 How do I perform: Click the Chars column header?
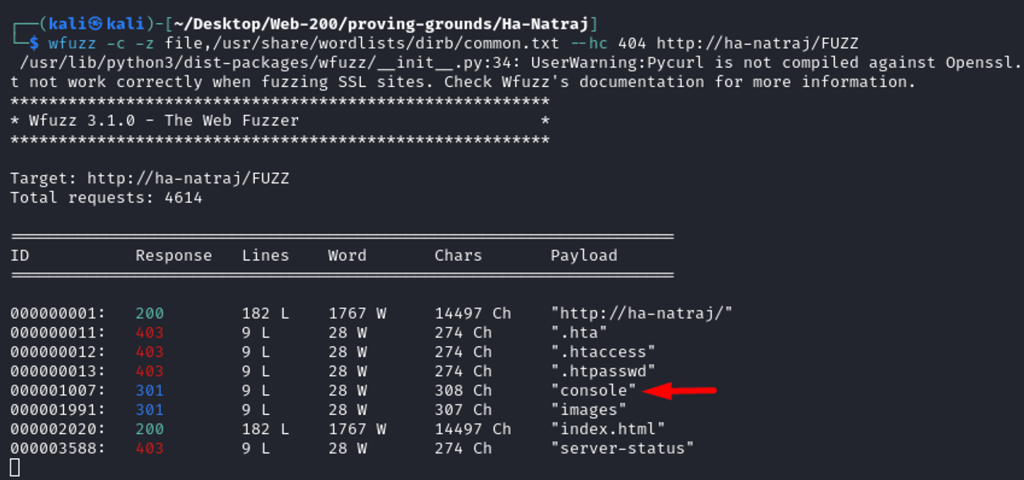click(458, 255)
